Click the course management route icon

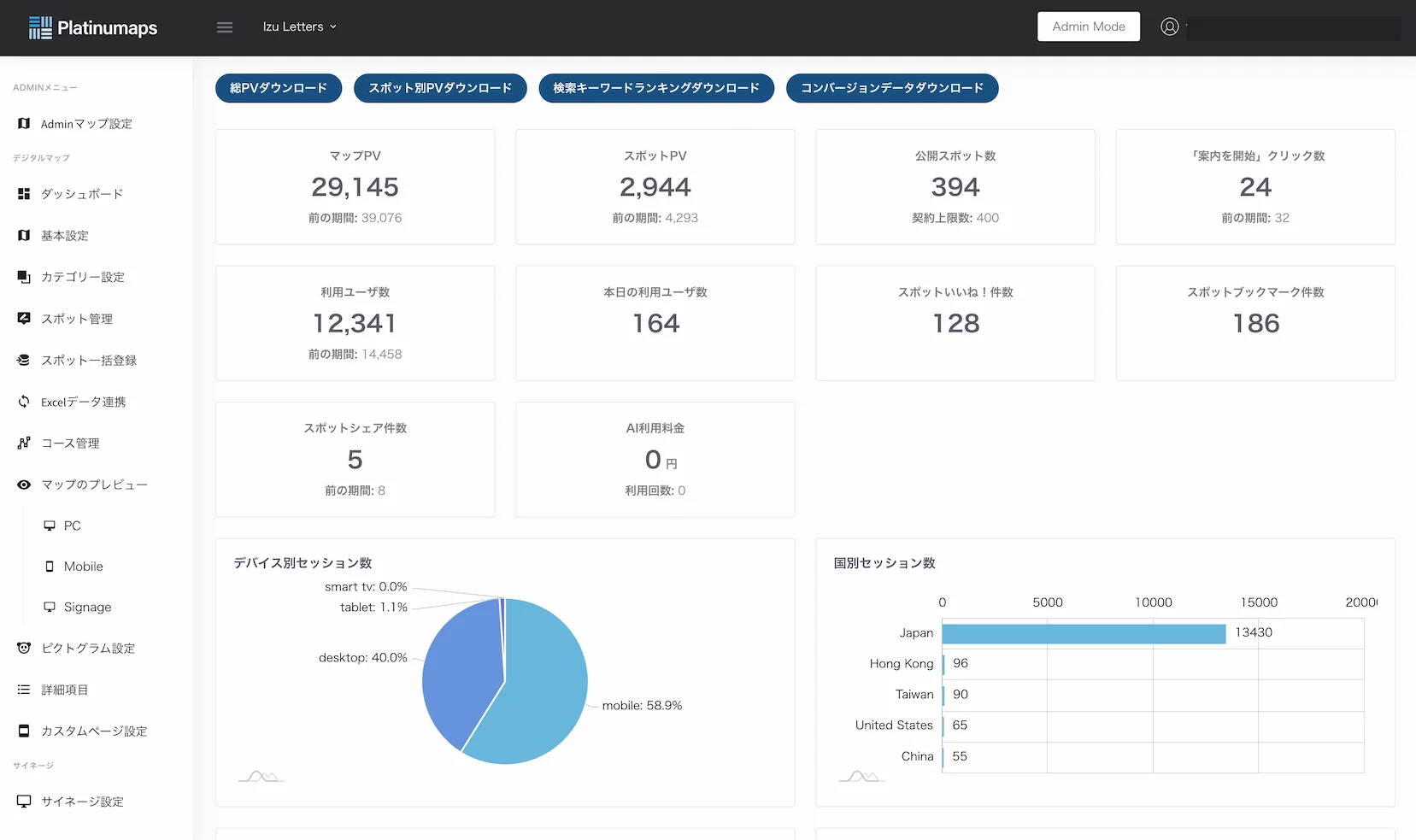click(24, 443)
